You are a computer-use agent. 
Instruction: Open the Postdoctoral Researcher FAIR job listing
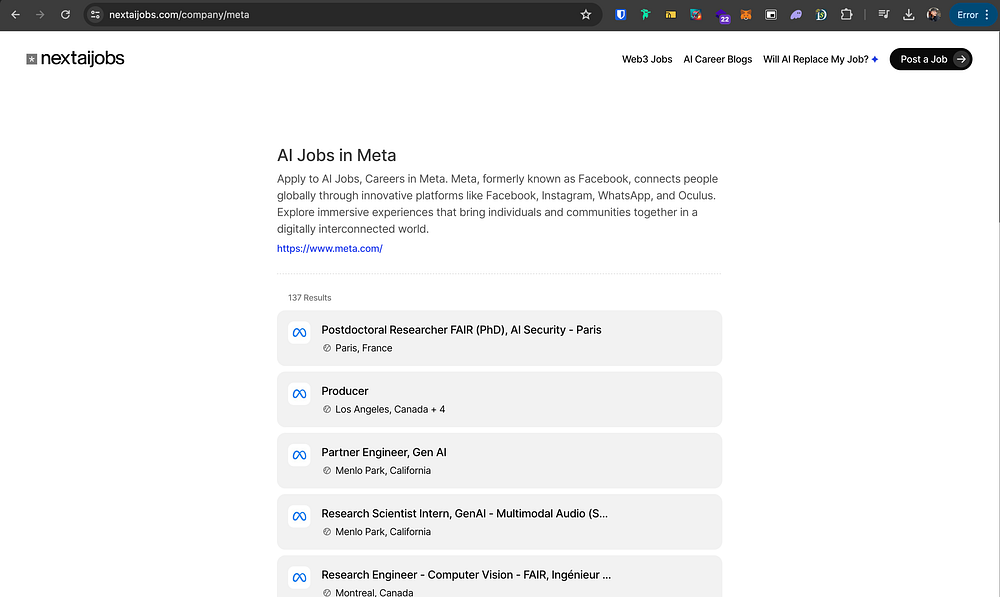(x=461, y=330)
